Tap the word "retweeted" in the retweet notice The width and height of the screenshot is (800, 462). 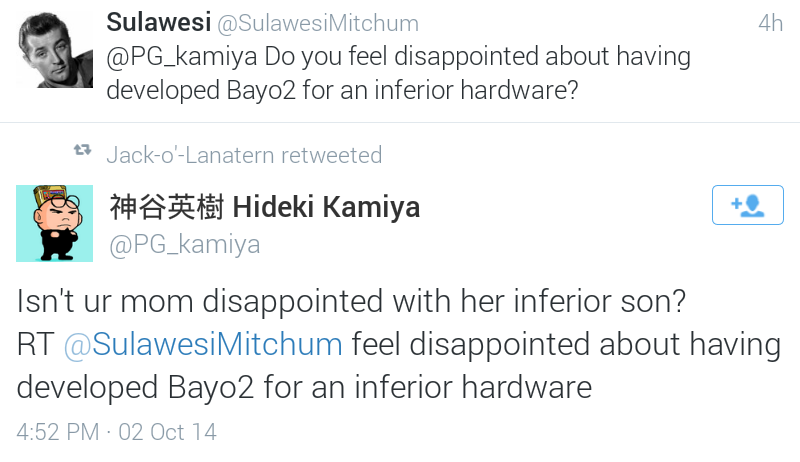(x=332, y=155)
